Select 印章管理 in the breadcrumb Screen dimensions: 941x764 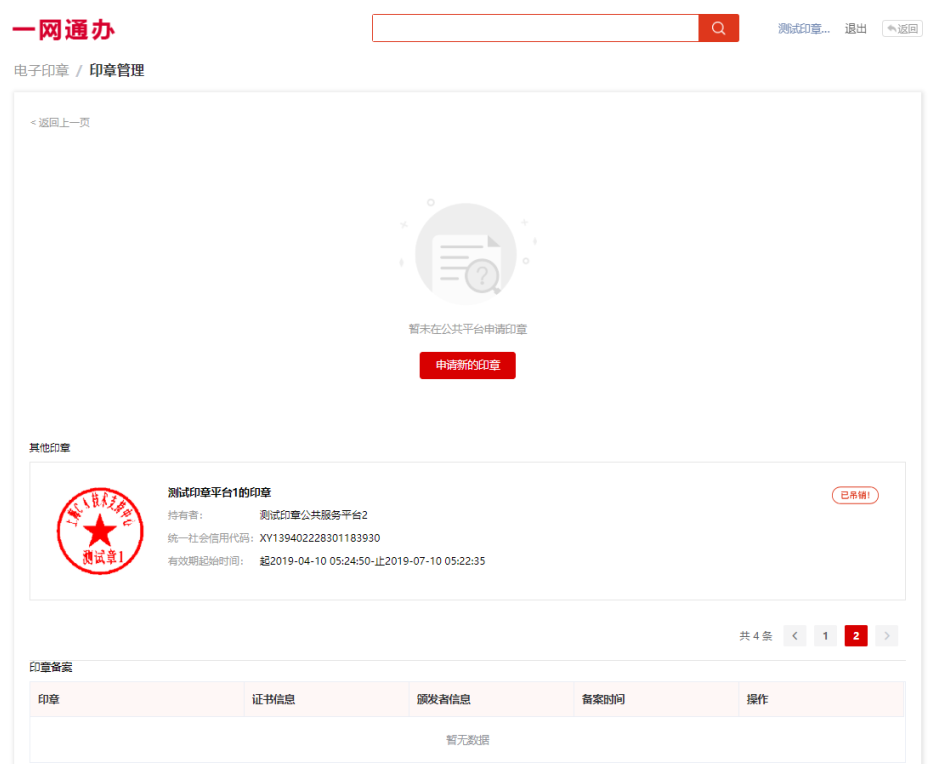(117, 71)
